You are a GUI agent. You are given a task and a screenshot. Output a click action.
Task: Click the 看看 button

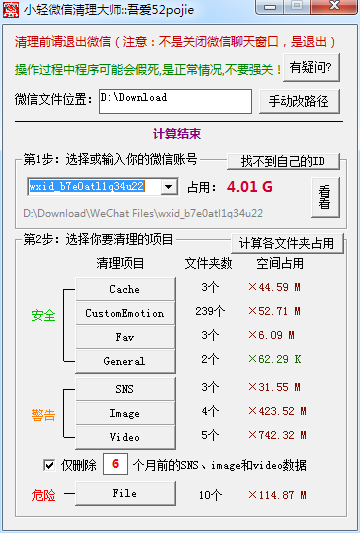(325, 197)
